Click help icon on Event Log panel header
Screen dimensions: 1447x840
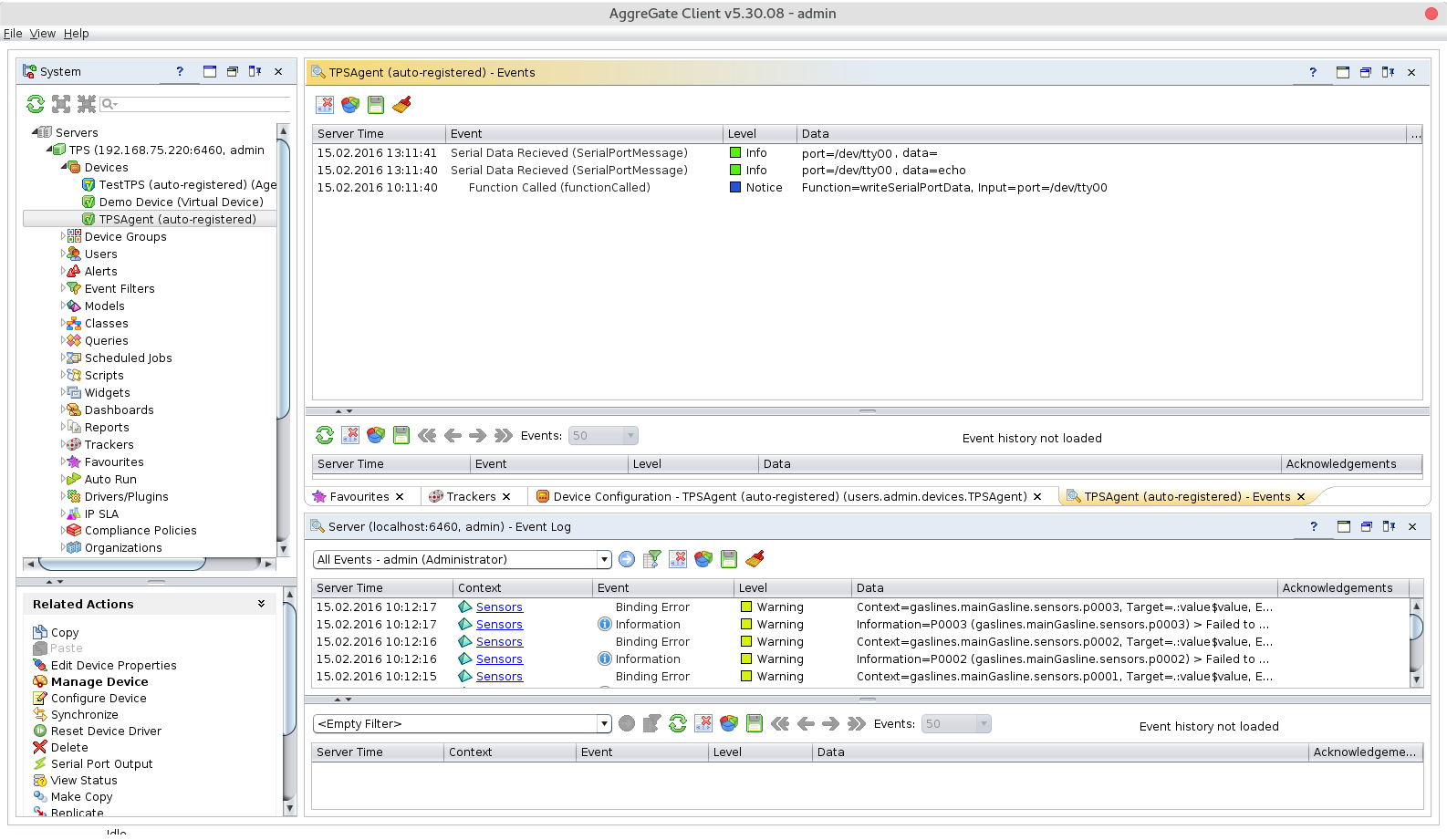click(1314, 526)
